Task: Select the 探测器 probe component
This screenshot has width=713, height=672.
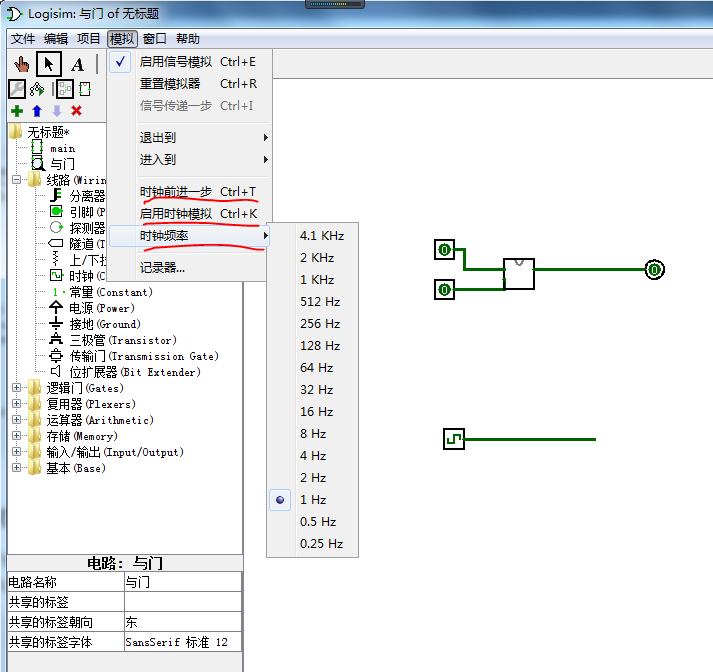Action: point(77,228)
